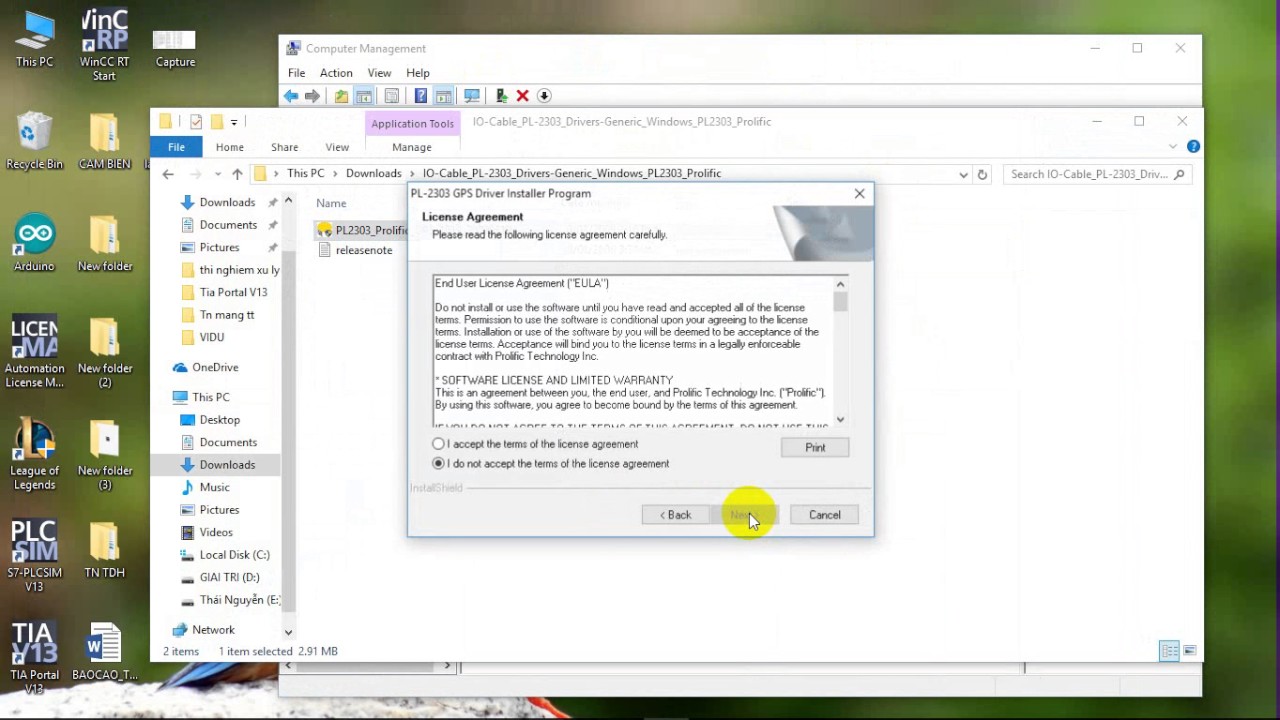The width and height of the screenshot is (1280, 720).
Task: Expand the breadcrumb chevron after This PC
Action: (x=335, y=174)
